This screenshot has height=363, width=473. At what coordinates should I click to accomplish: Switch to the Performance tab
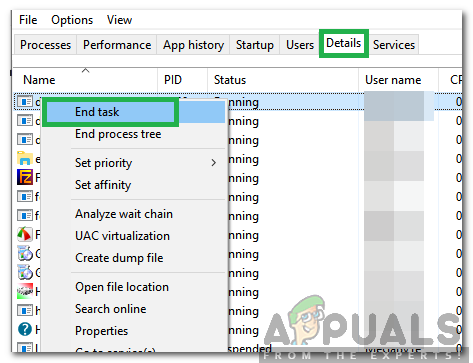point(117,45)
